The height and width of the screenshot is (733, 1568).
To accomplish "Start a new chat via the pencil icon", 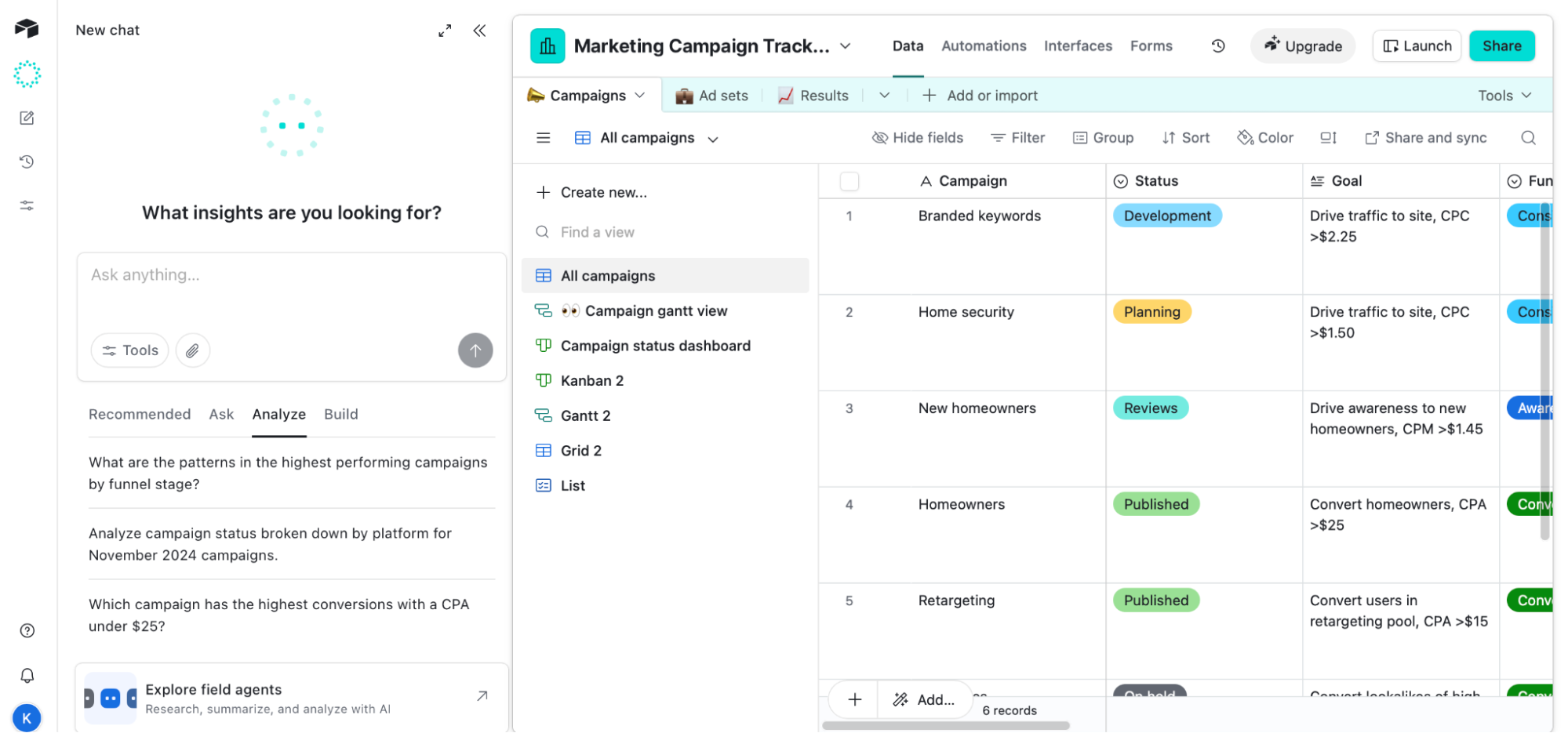I will tap(27, 118).
